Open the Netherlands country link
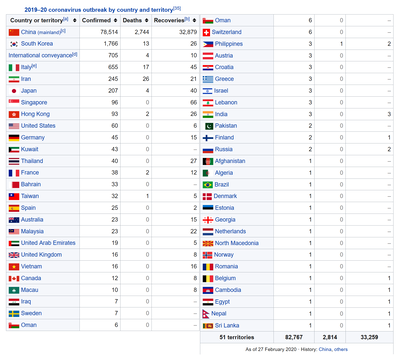The image size is (400, 363). (230, 231)
